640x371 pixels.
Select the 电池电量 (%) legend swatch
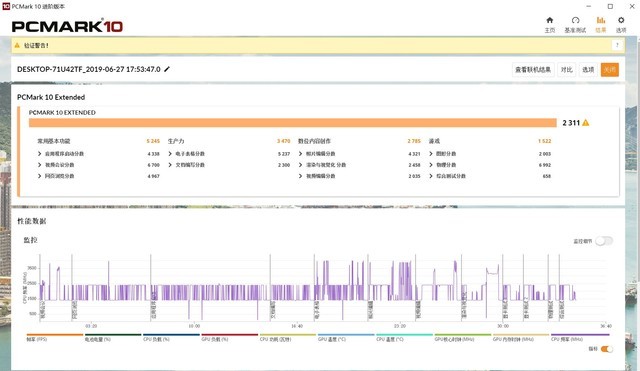(x=113, y=335)
